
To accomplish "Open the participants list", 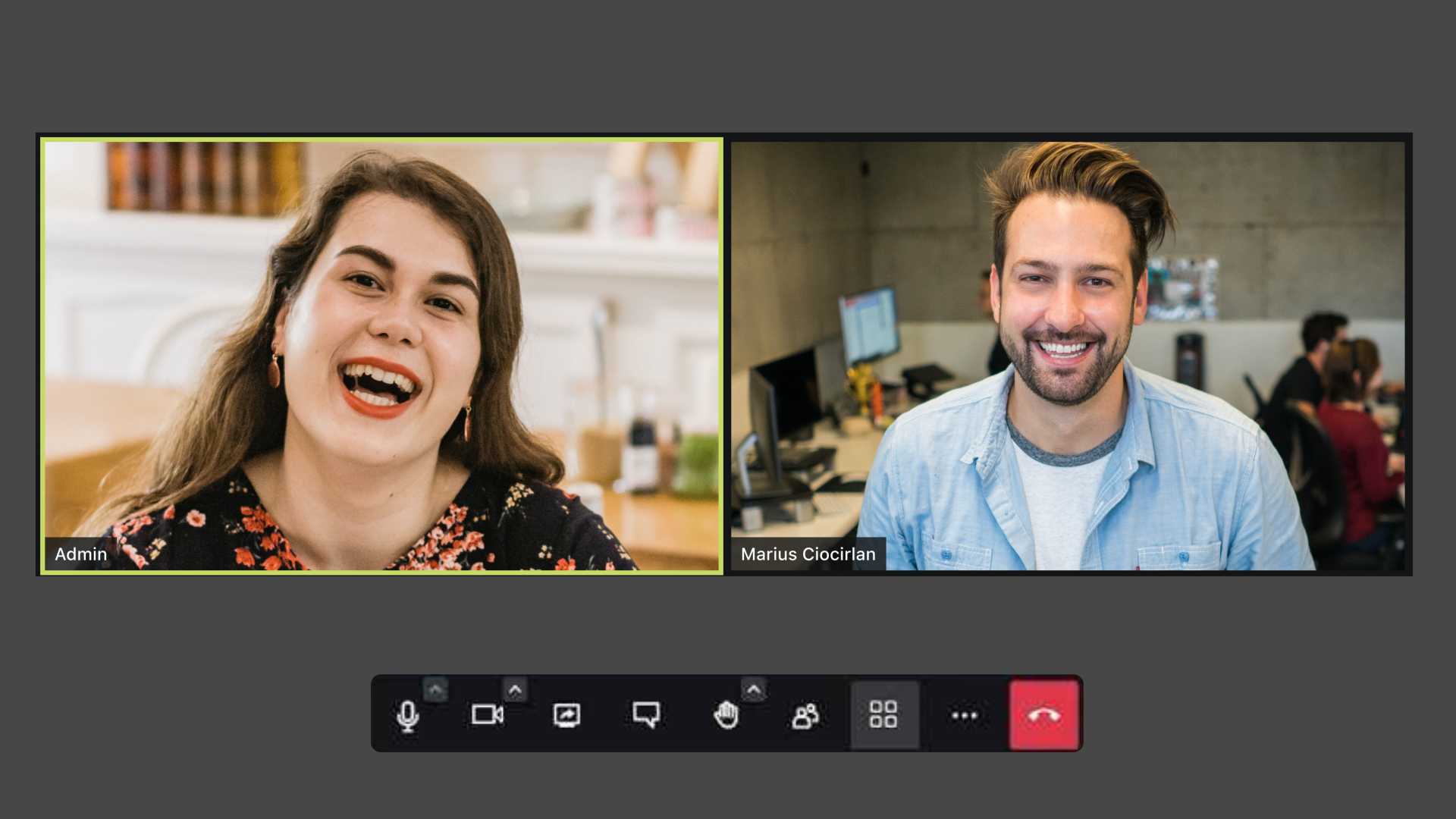I will point(805,715).
